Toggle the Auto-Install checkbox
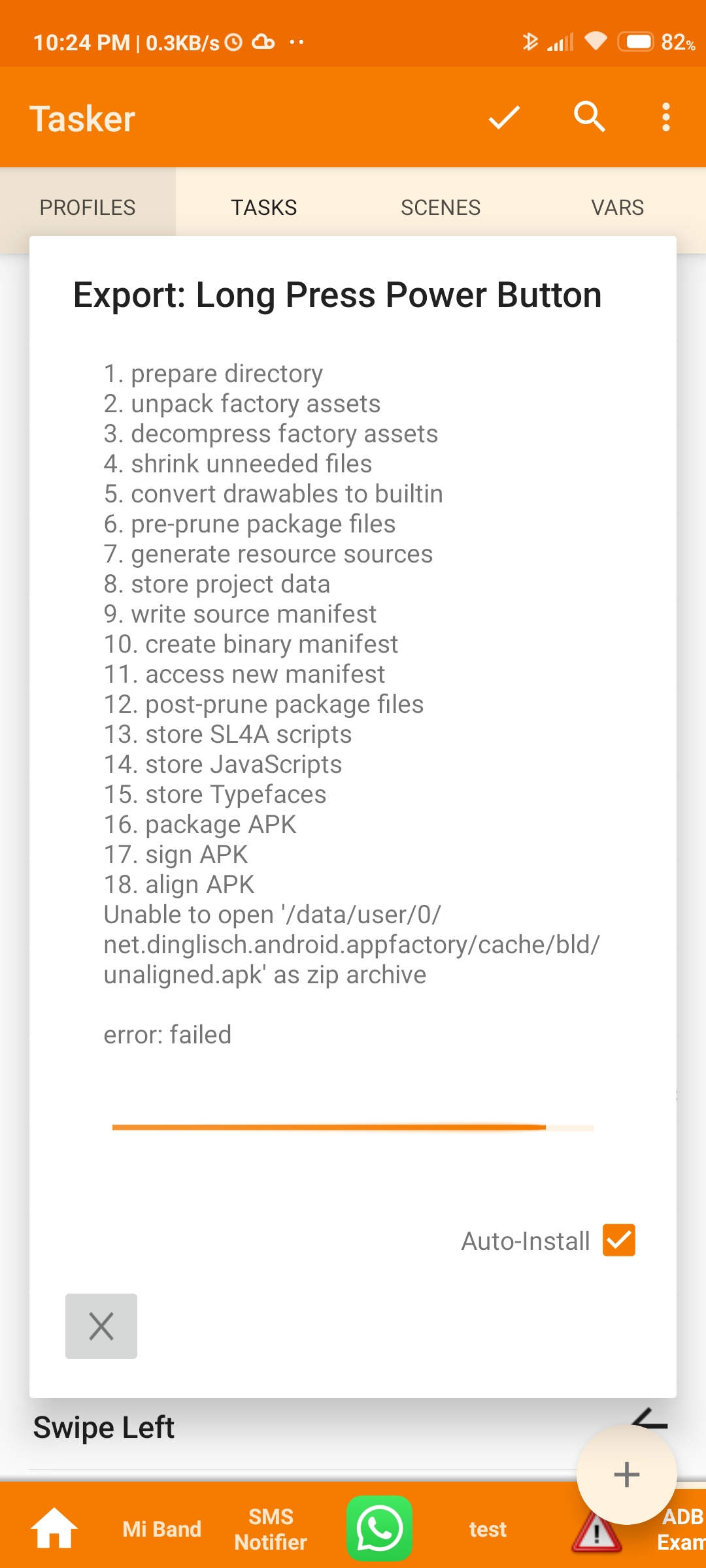This screenshot has height=1568, width=706. point(618,1240)
